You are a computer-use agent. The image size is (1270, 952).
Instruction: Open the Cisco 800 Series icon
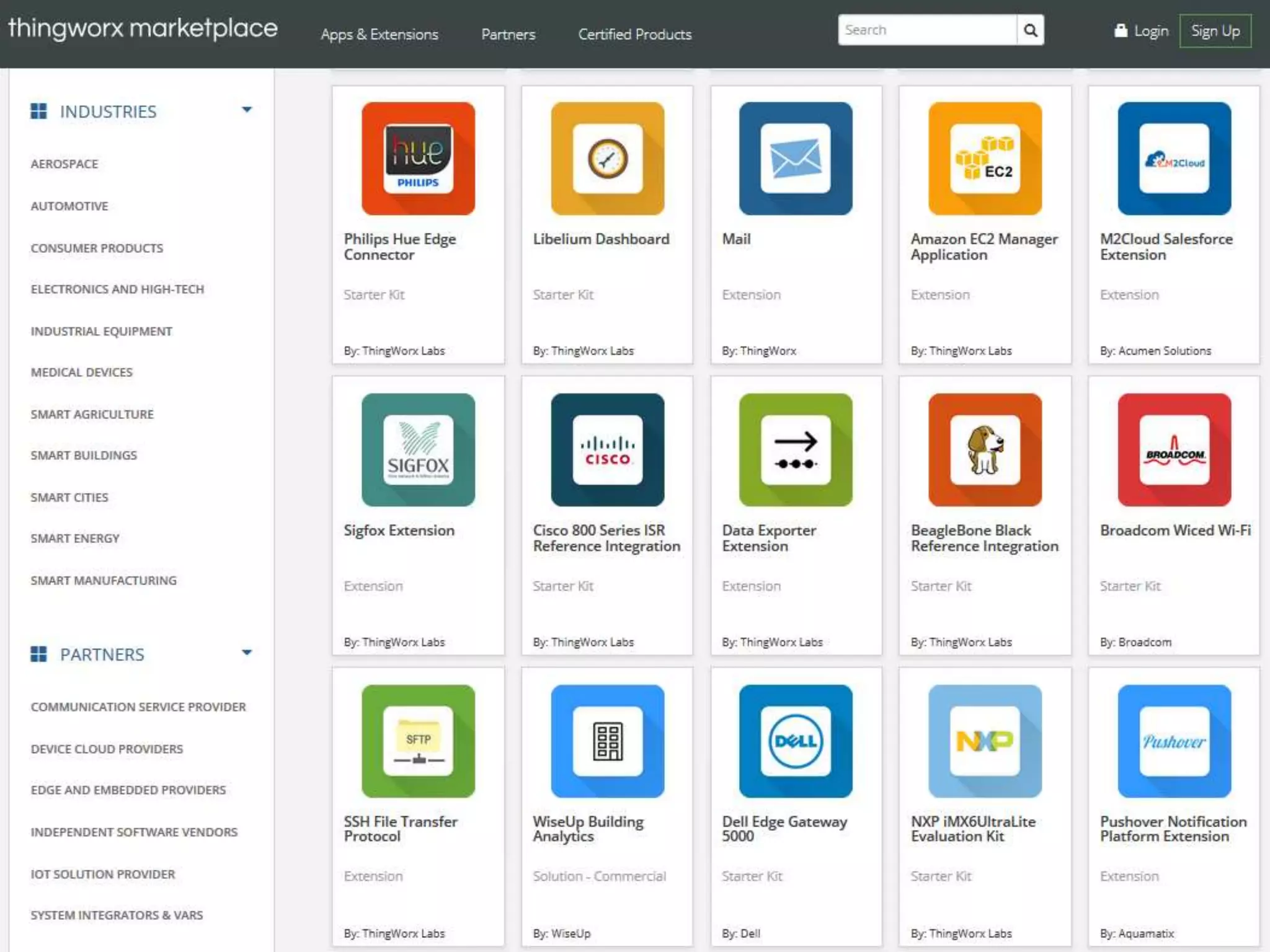pyautogui.click(x=607, y=449)
